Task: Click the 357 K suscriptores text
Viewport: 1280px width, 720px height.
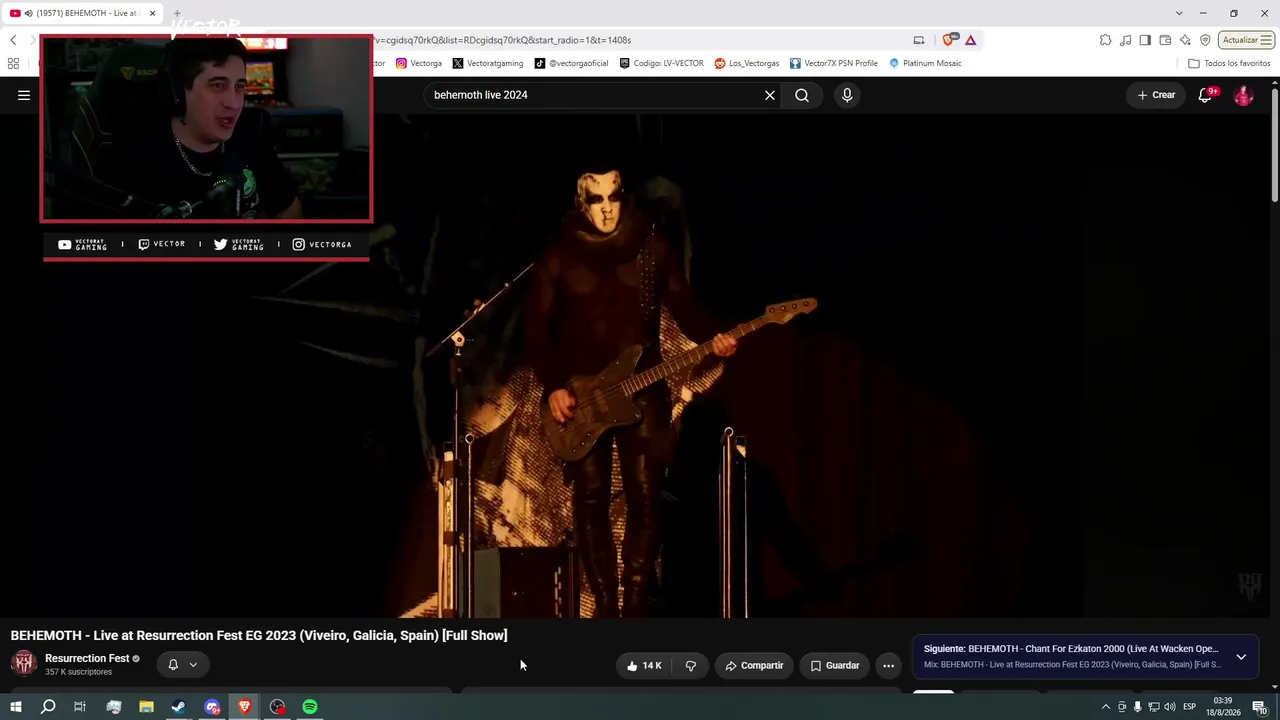Action: tap(78, 672)
